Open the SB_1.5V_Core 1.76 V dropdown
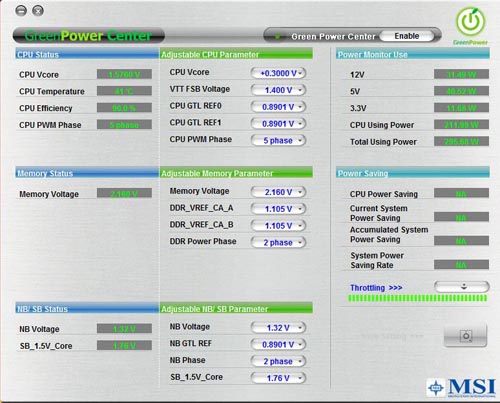Screen dimensions: 500x403 [x=278, y=378]
